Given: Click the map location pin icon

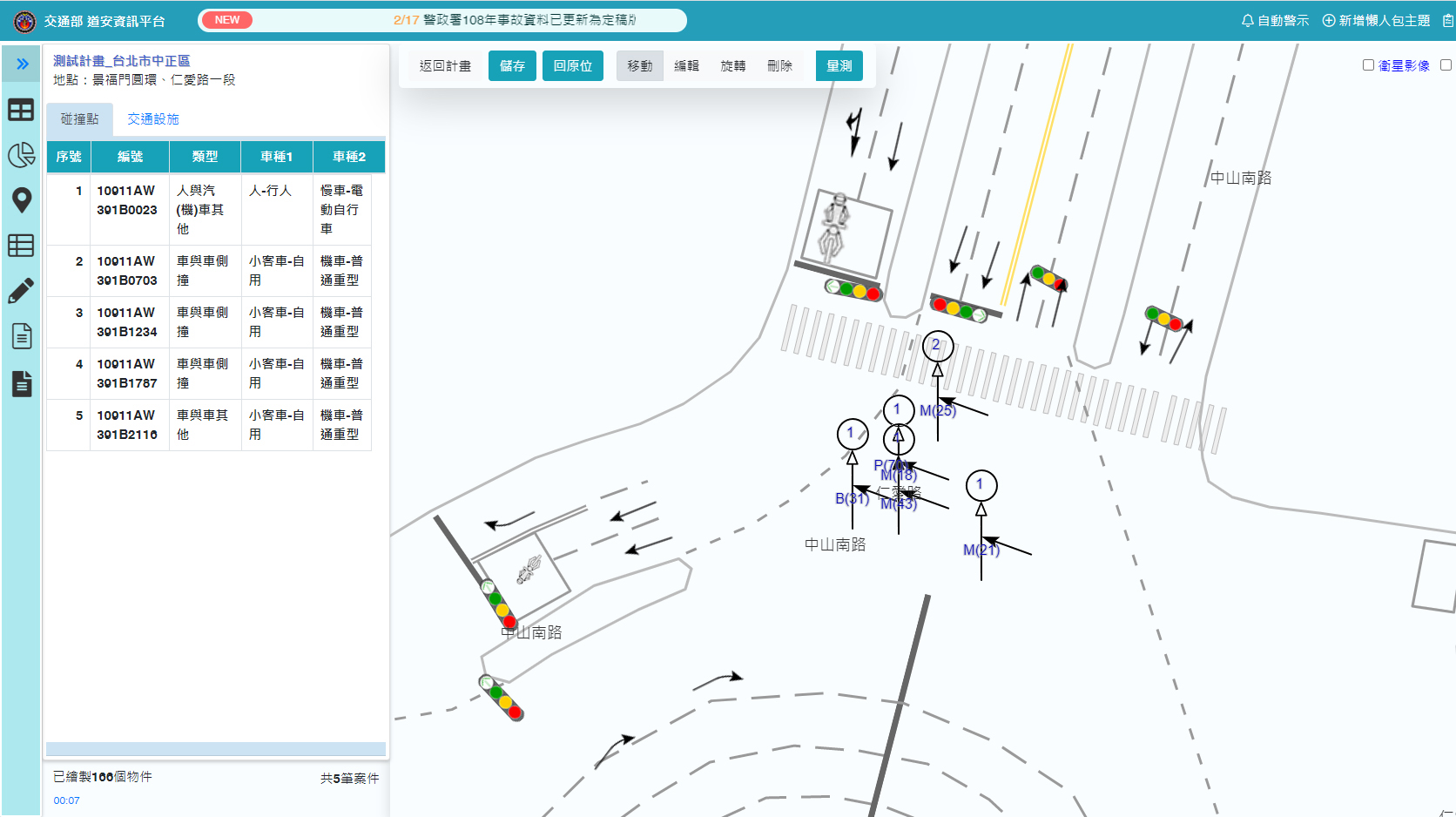Looking at the screenshot, I should (x=21, y=200).
